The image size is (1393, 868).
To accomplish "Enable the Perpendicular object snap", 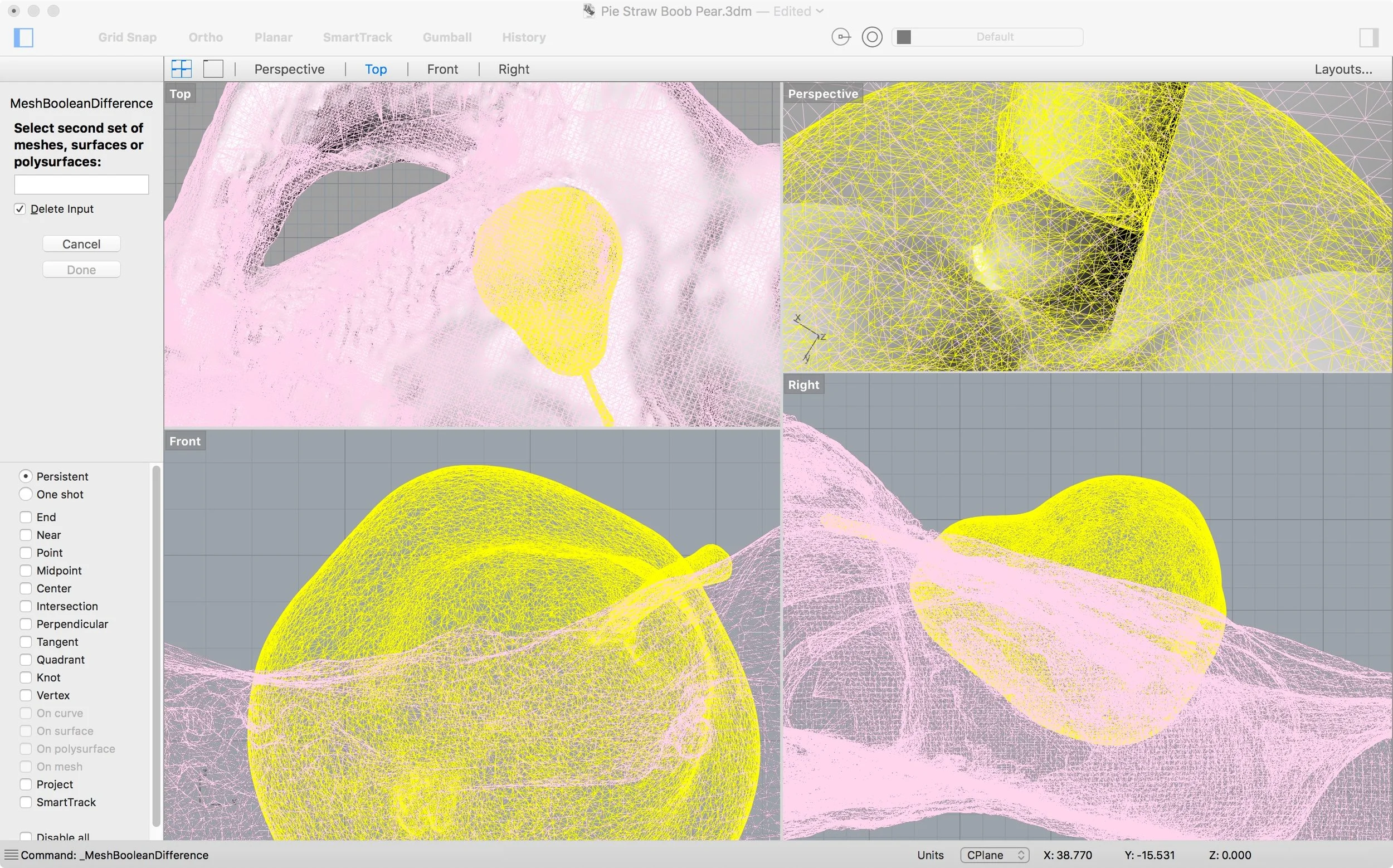I will 25,624.
